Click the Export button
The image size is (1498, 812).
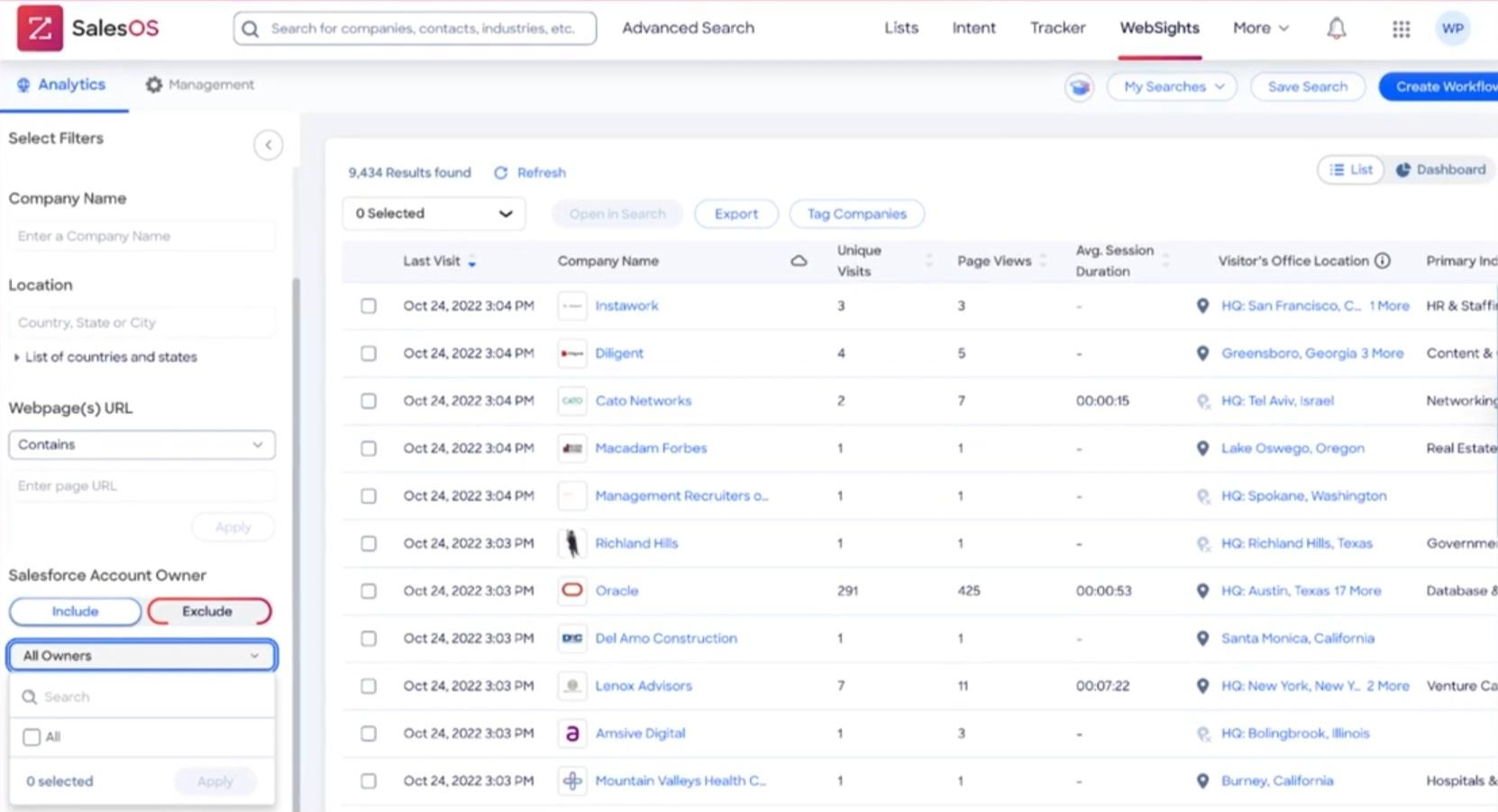pyautogui.click(x=736, y=214)
